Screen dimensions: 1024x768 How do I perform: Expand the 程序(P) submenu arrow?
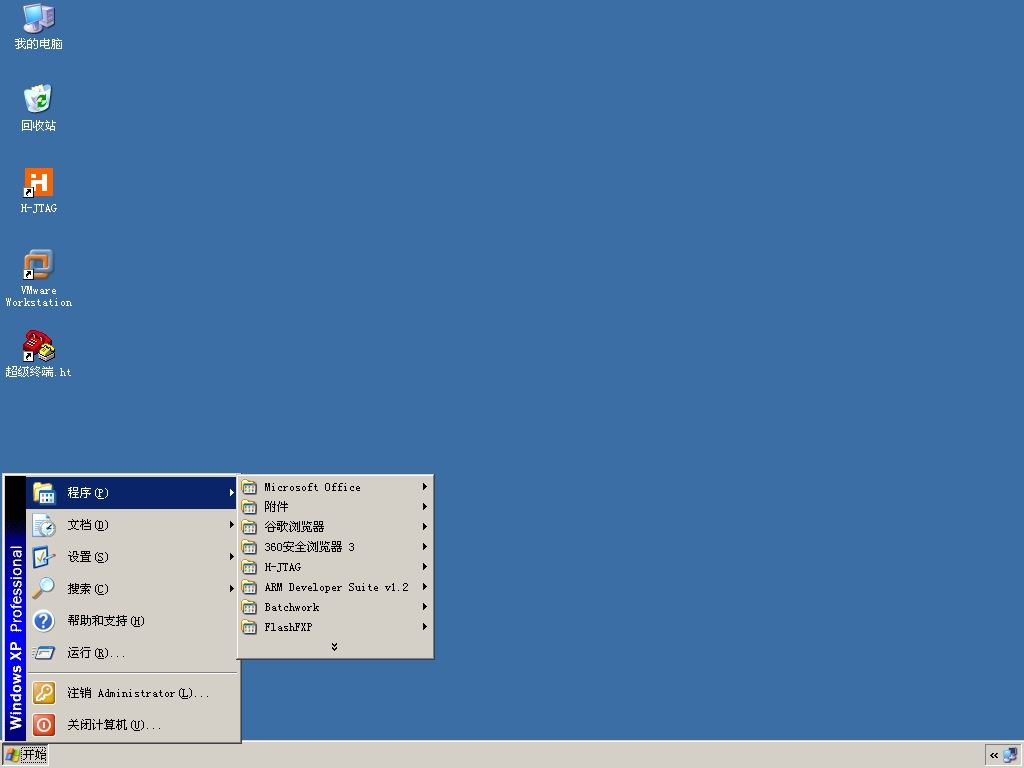coord(231,493)
